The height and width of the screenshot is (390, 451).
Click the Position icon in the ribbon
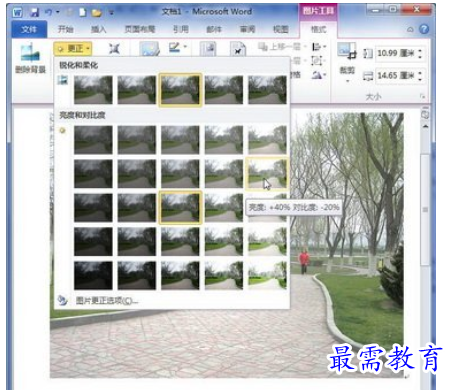pyautogui.click(x=208, y=49)
